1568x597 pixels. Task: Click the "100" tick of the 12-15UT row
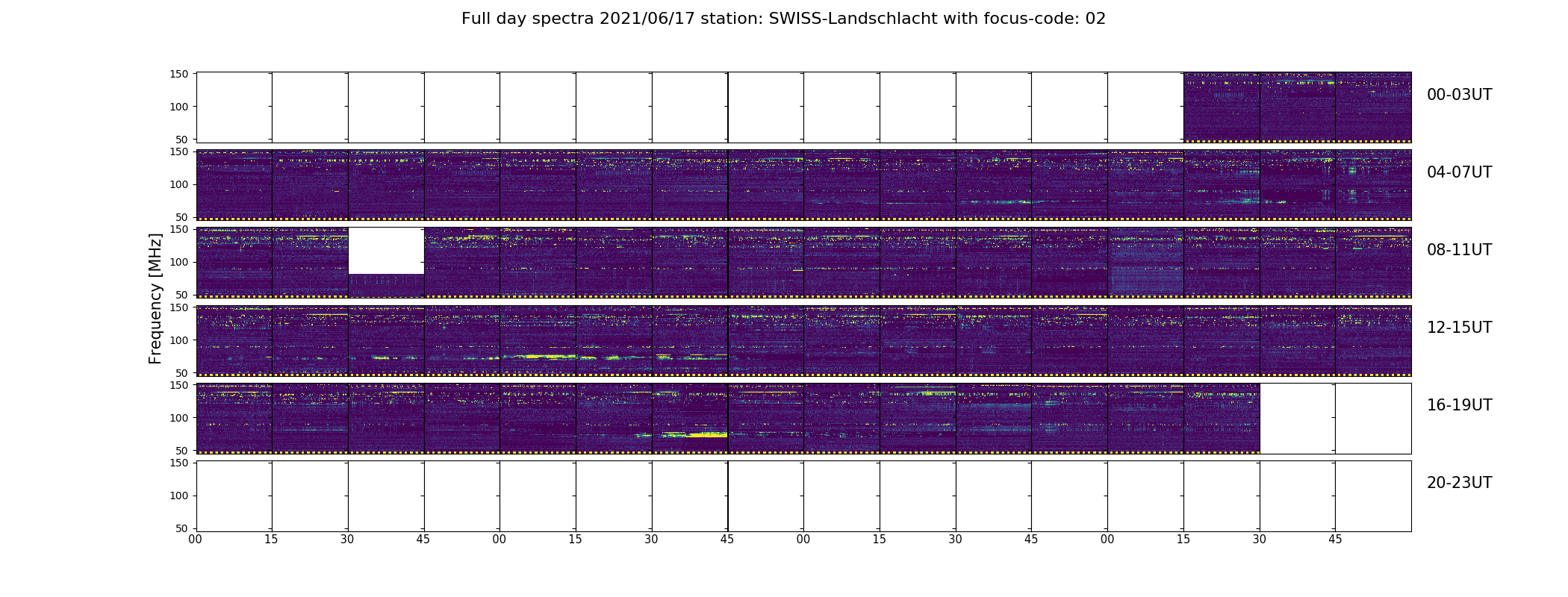[x=180, y=340]
